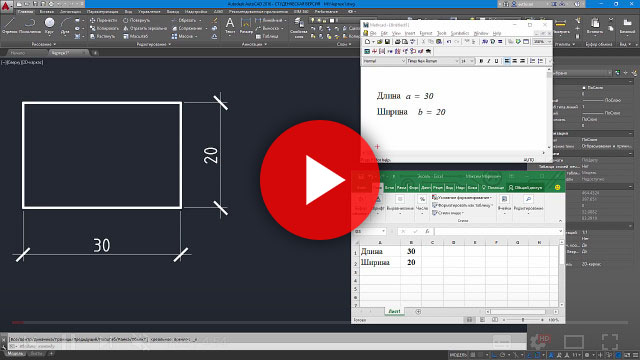Screen dimensions: 640x360
Task: Click the big red play button
Action: [320, 180]
